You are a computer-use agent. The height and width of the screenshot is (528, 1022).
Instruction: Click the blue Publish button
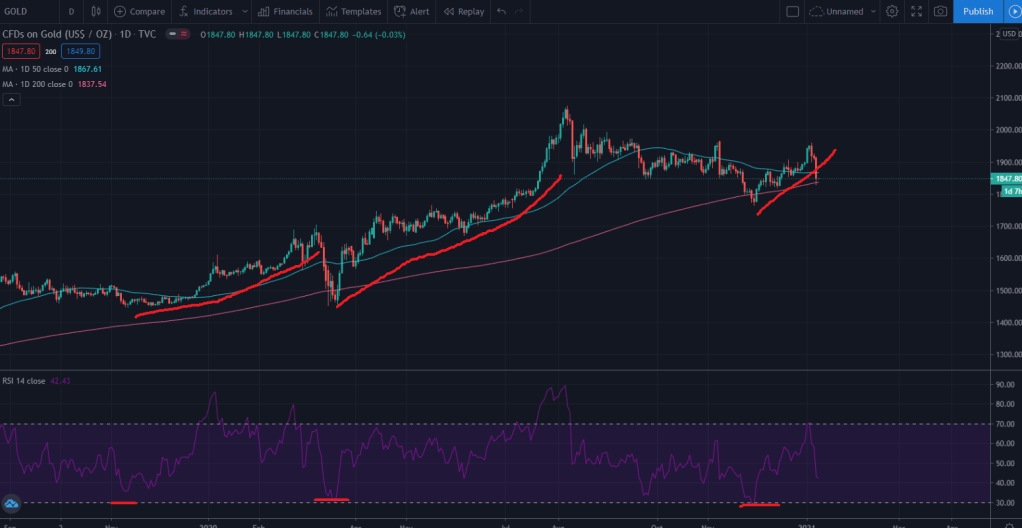coord(978,11)
